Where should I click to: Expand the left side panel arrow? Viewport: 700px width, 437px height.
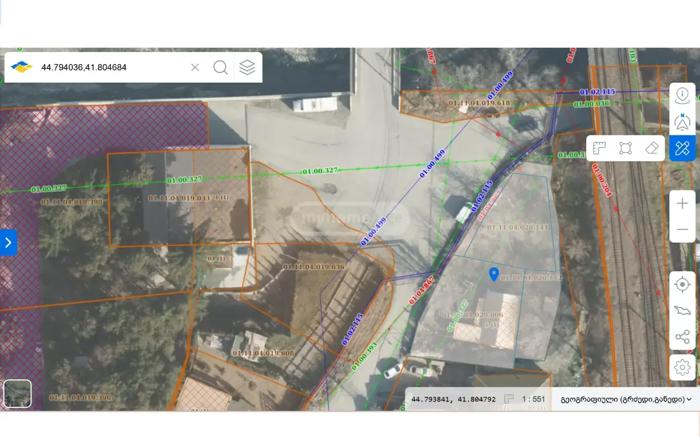point(8,242)
